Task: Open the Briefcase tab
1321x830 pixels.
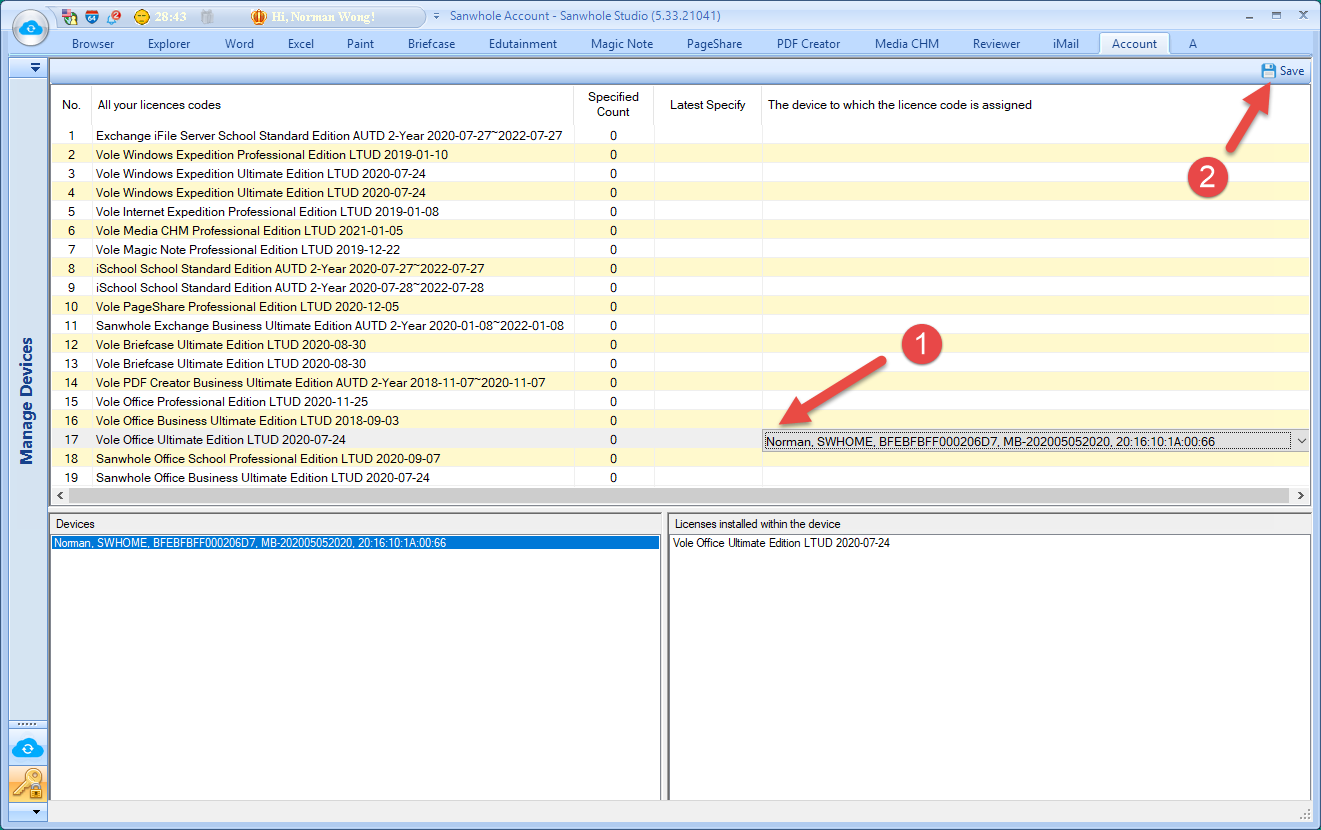Action: [x=431, y=44]
